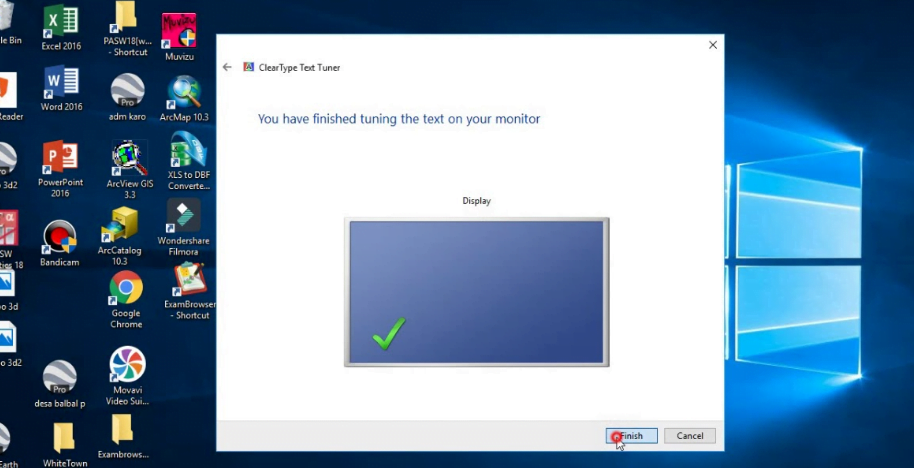
Task: Select the Excel 2016 desktop icon
Action: click(61, 27)
